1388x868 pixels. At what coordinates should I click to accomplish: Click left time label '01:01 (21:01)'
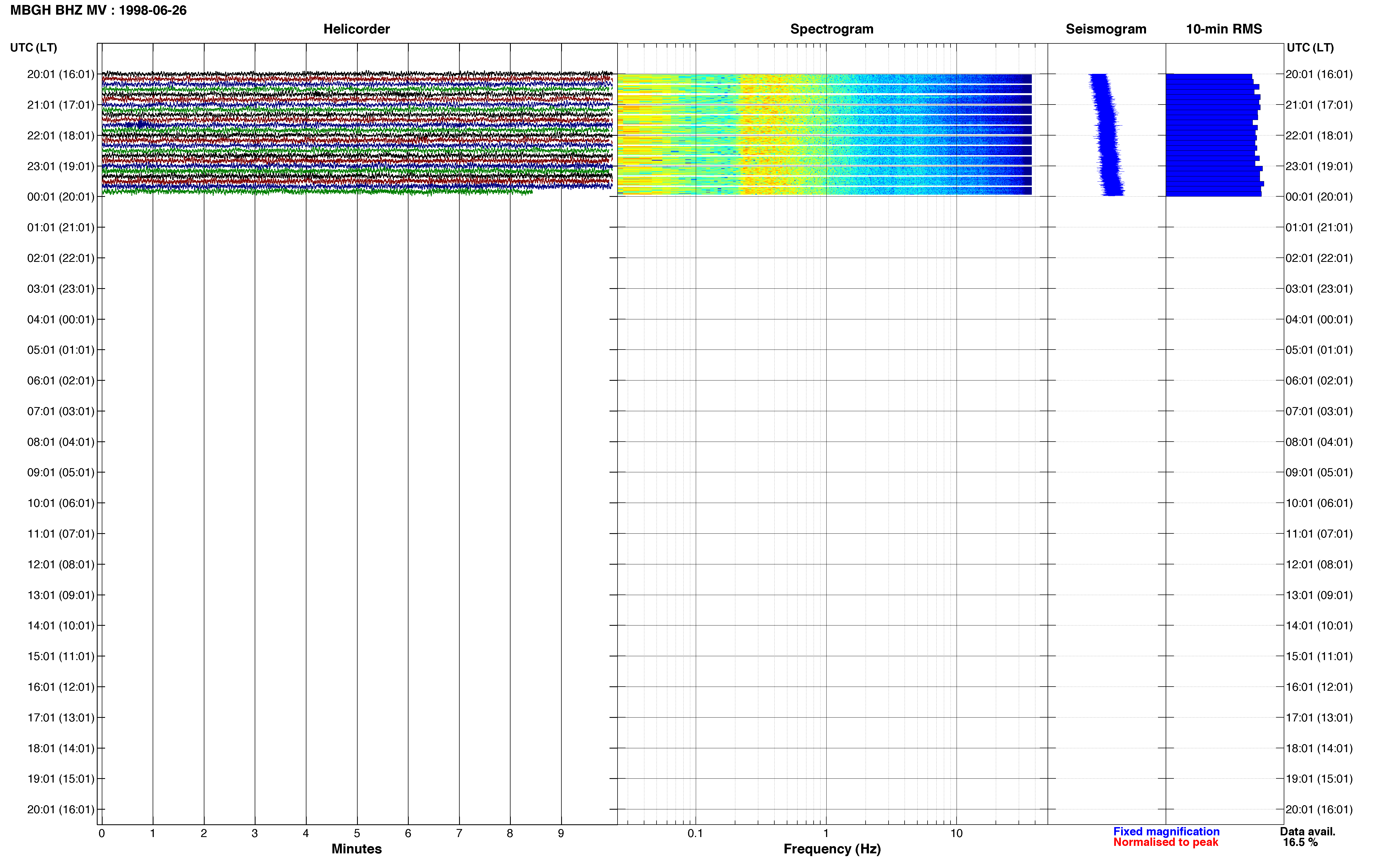[x=61, y=227]
